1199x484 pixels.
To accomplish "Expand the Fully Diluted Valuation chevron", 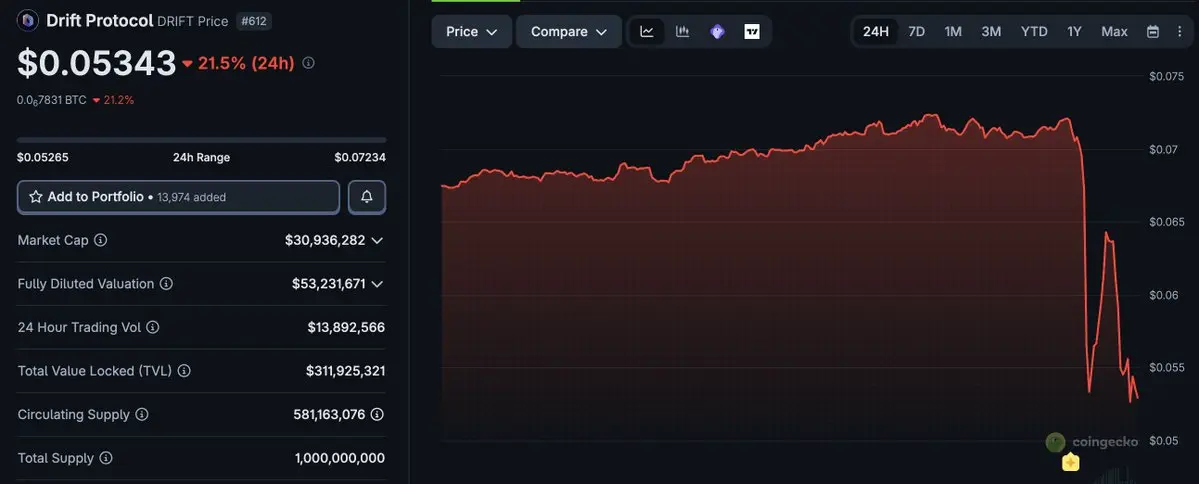I will pyautogui.click(x=377, y=284).
